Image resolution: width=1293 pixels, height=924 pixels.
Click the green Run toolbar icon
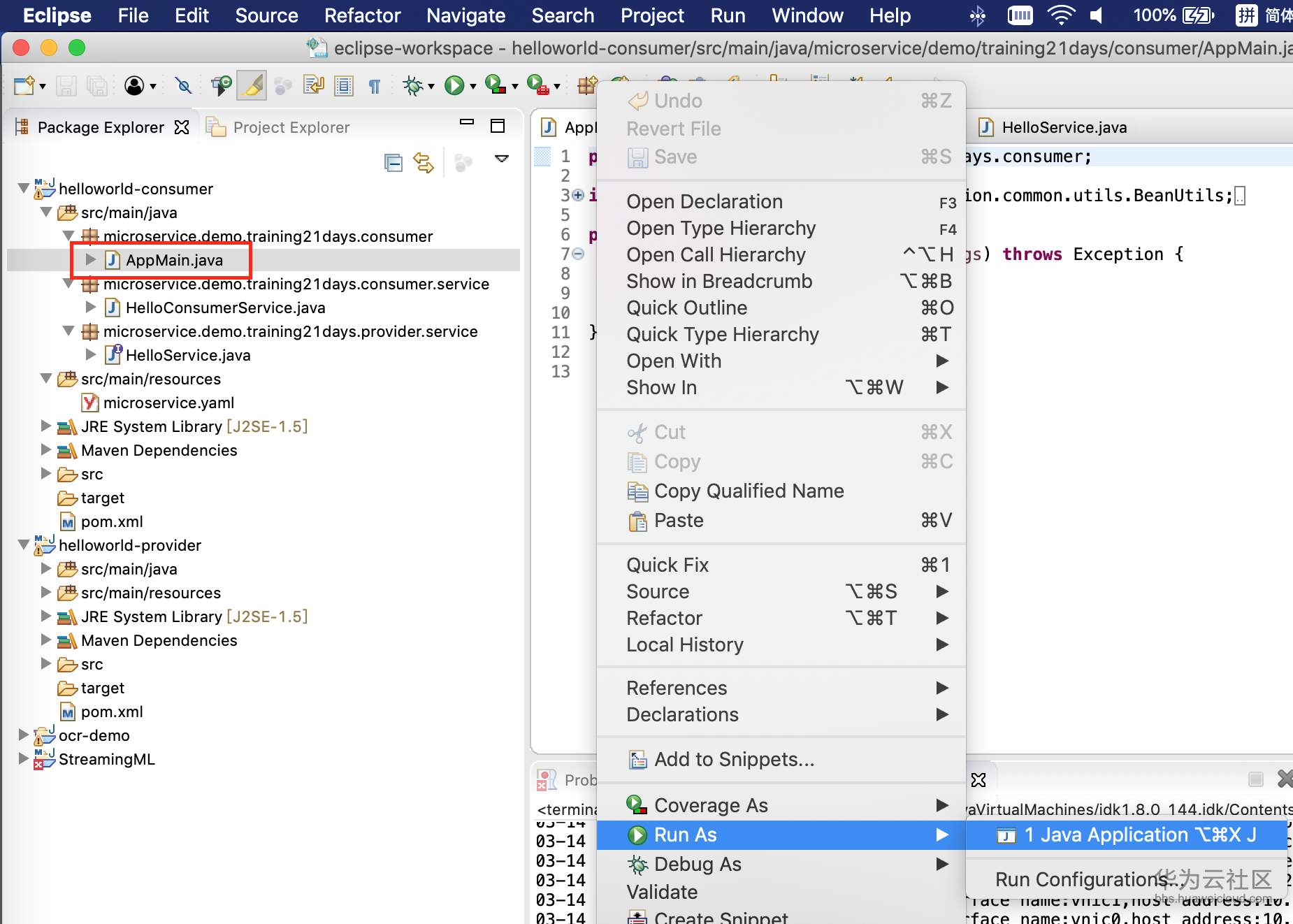point(454,86)
